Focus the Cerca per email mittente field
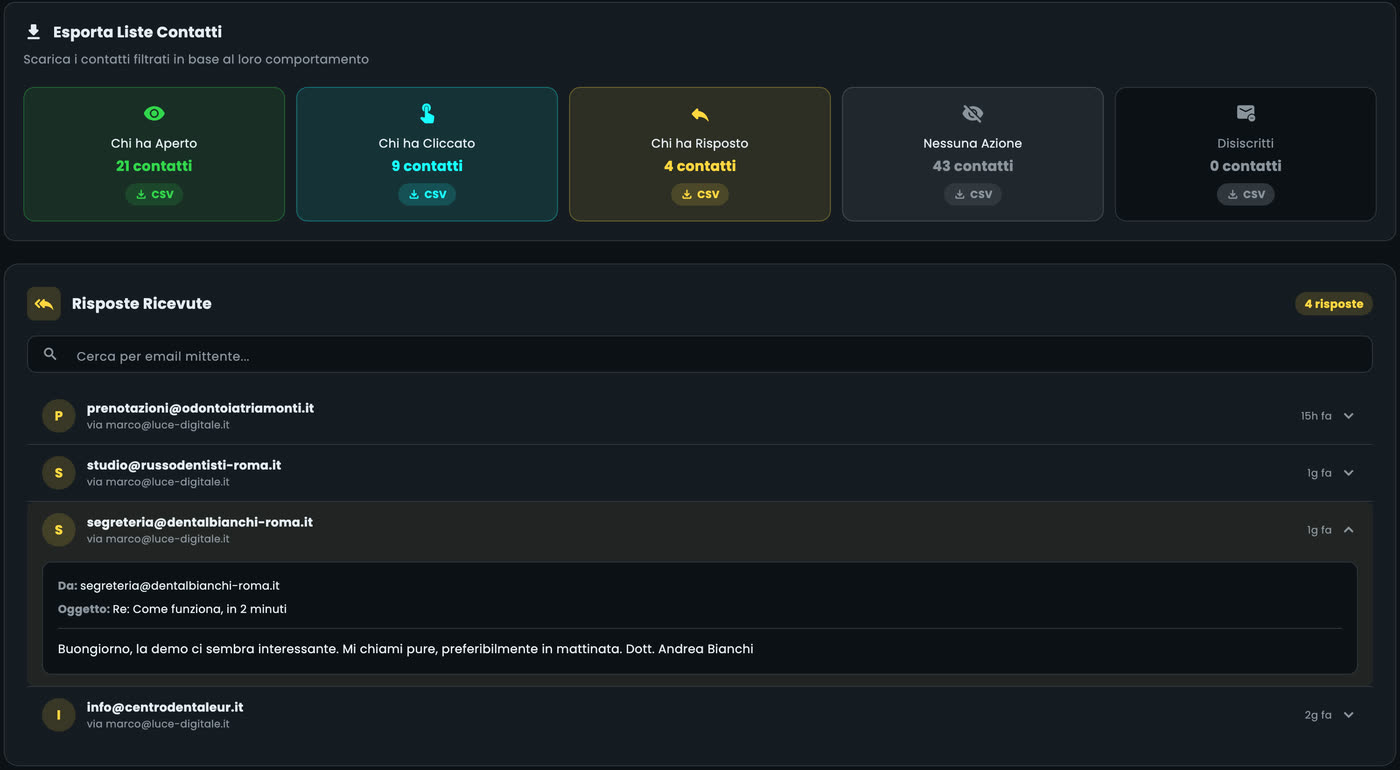 point(700,355)
